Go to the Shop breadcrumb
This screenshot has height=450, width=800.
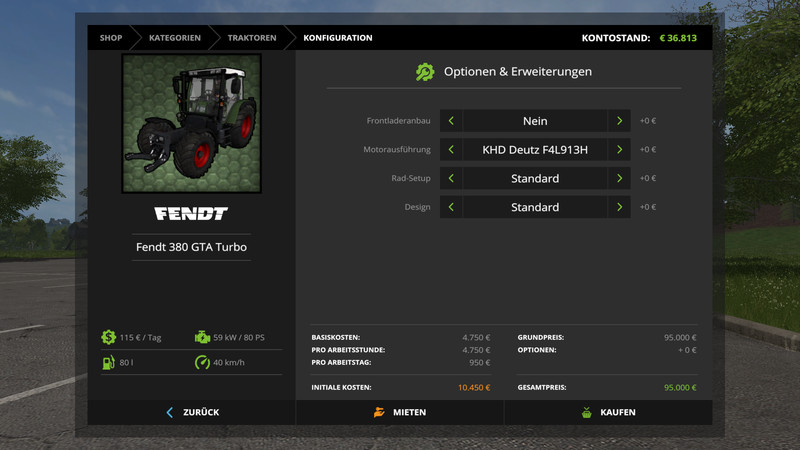[x=111, y=38]
